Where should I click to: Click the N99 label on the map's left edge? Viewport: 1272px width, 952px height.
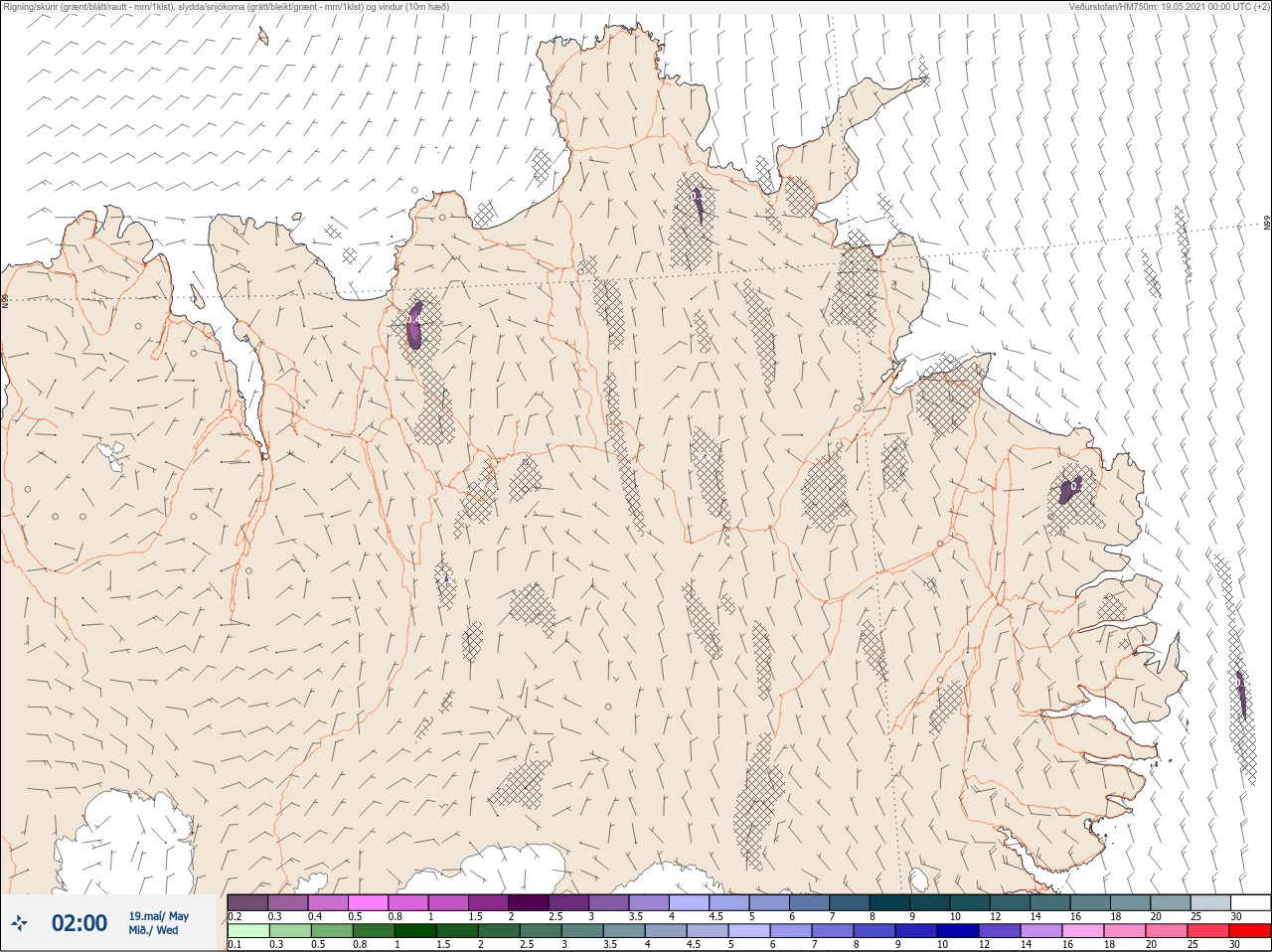click(5, 300)
